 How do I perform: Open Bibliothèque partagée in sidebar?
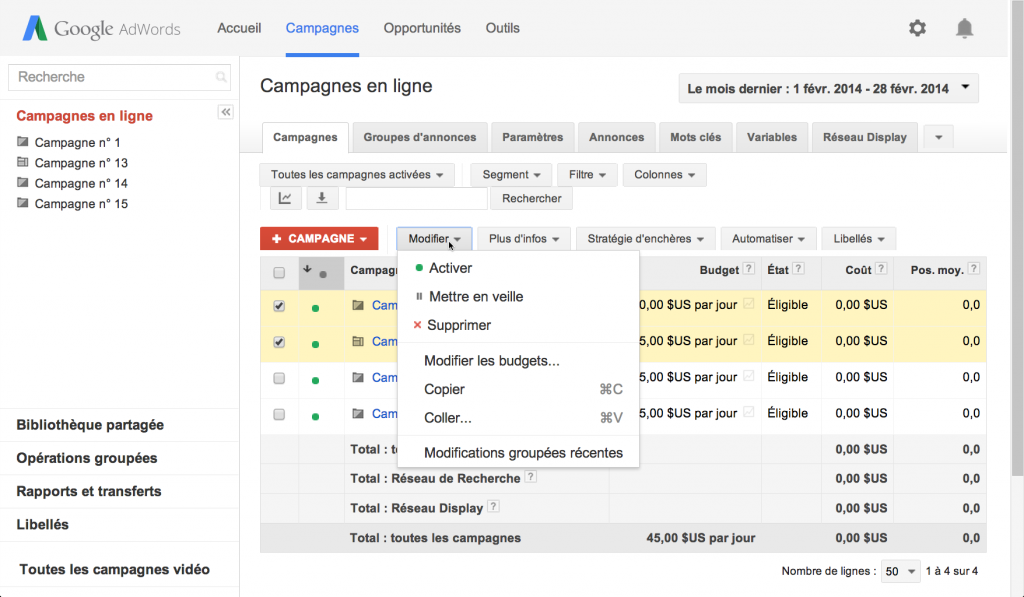click(90, 425)
